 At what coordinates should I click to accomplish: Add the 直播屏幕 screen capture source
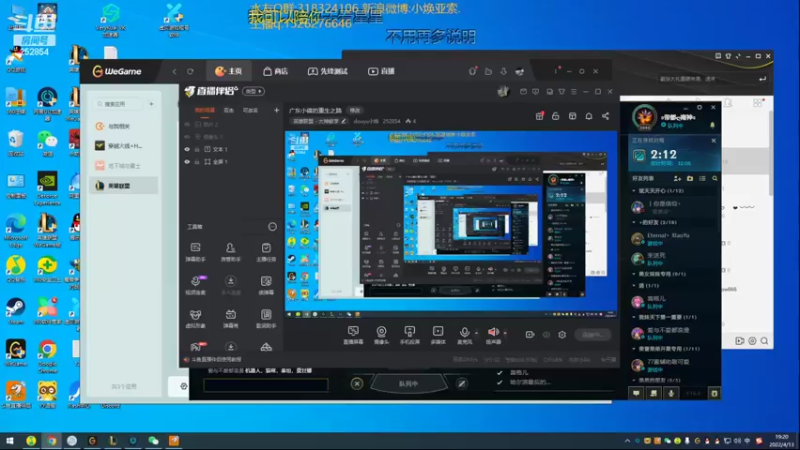[353, 335]
